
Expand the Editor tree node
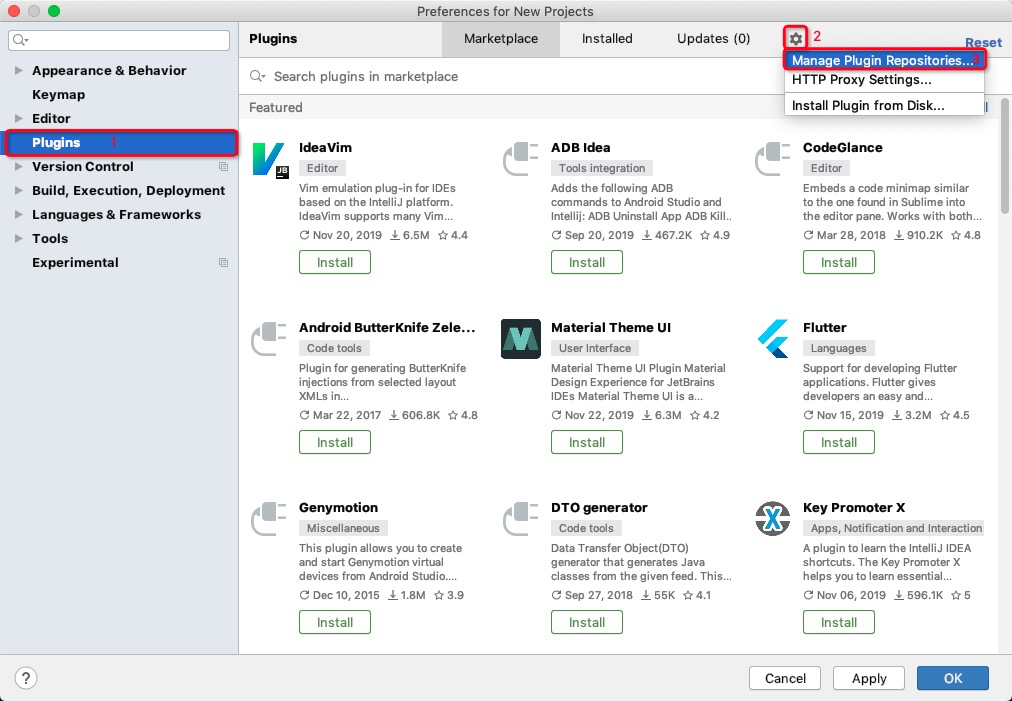pos(19,118)
